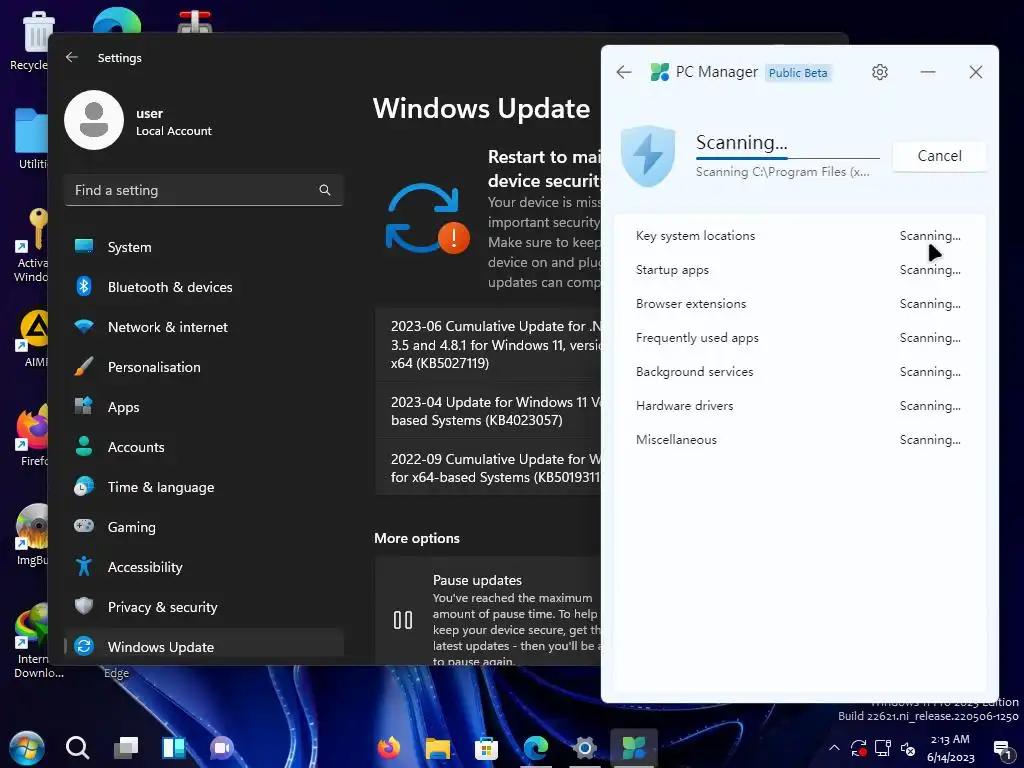
Task: Select the Miscellaneous scan row
Action: pyautogui.click(x=798, y=440)
